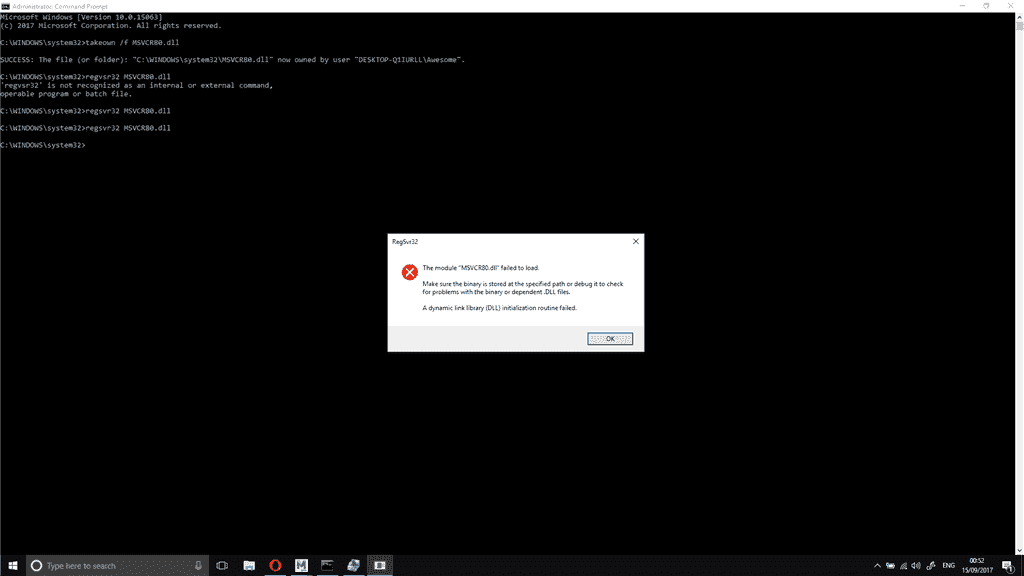
Task: Open the M app icon on taskbar
Action: [x=301, y=566]
